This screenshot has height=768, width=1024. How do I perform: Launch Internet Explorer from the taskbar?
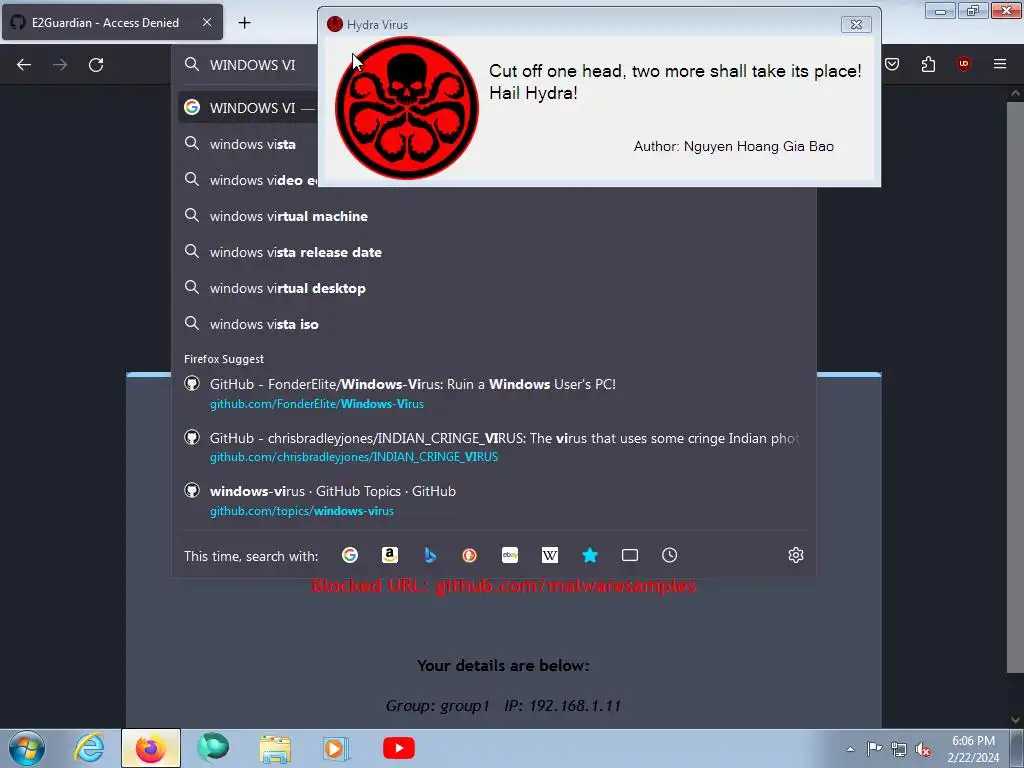pyautogui.click(x=89, y=748)
